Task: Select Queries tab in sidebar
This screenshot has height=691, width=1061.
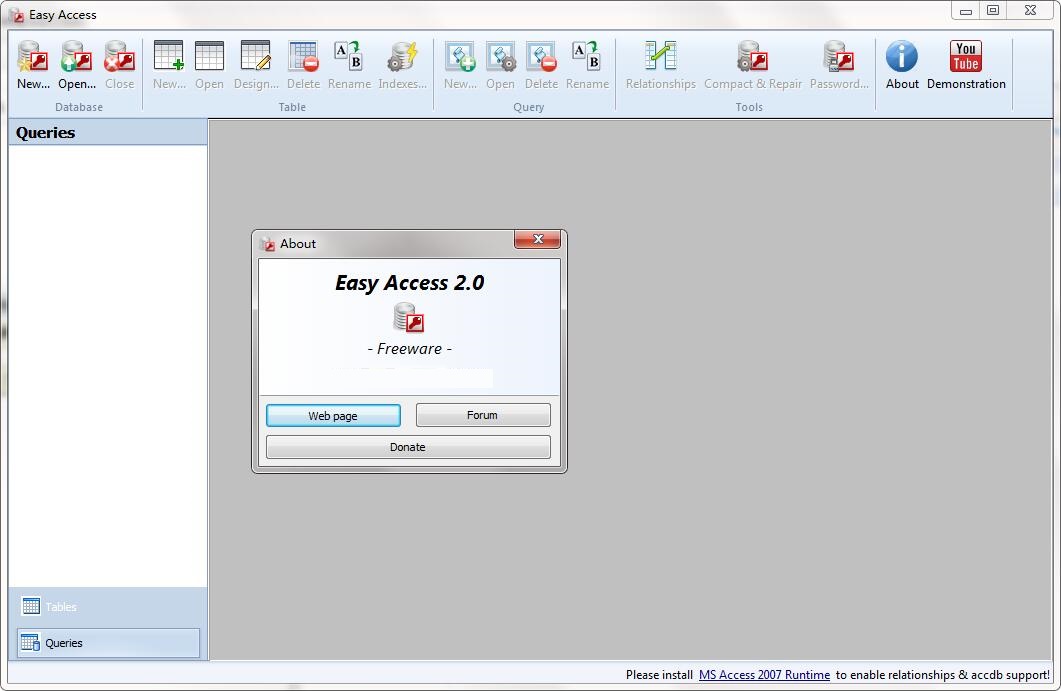Action: tap(108, 643)
